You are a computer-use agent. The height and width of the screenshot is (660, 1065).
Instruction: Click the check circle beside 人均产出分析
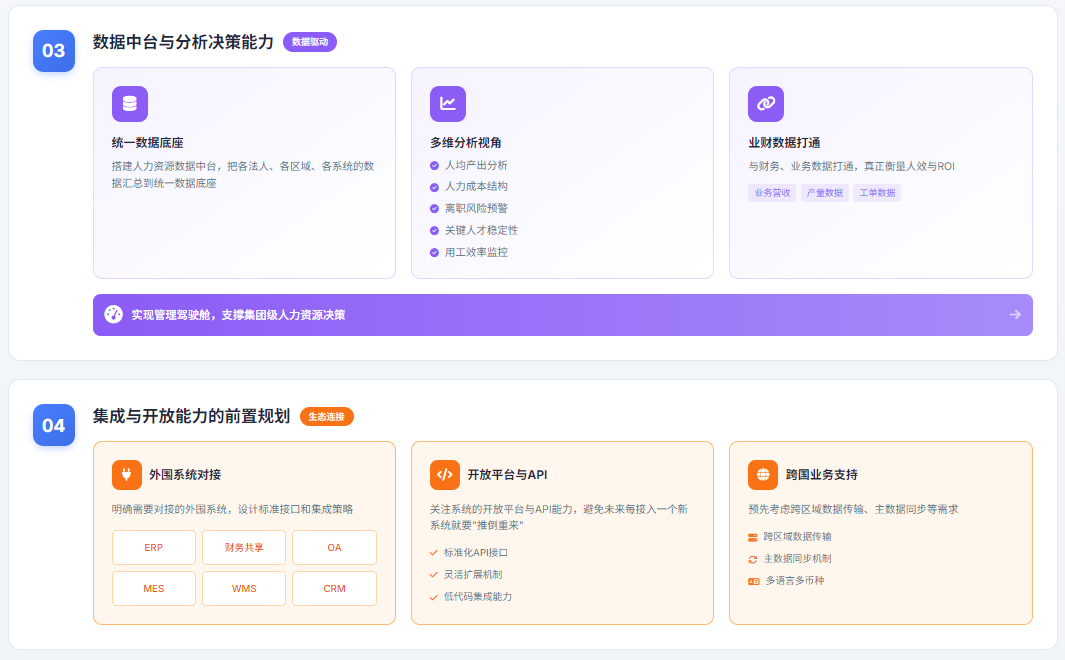[x=434, y=165]
